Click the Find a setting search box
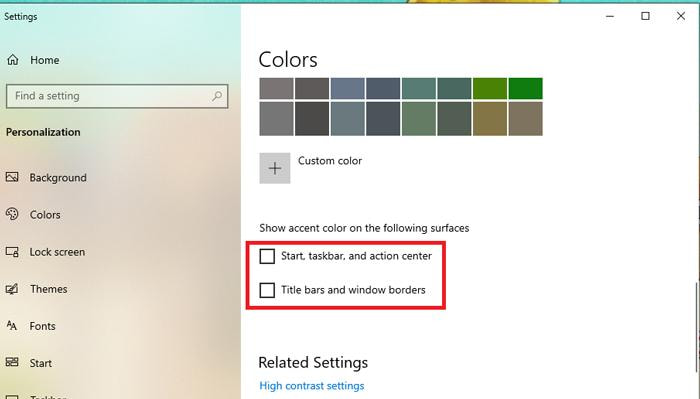 (x=117, y=96)
